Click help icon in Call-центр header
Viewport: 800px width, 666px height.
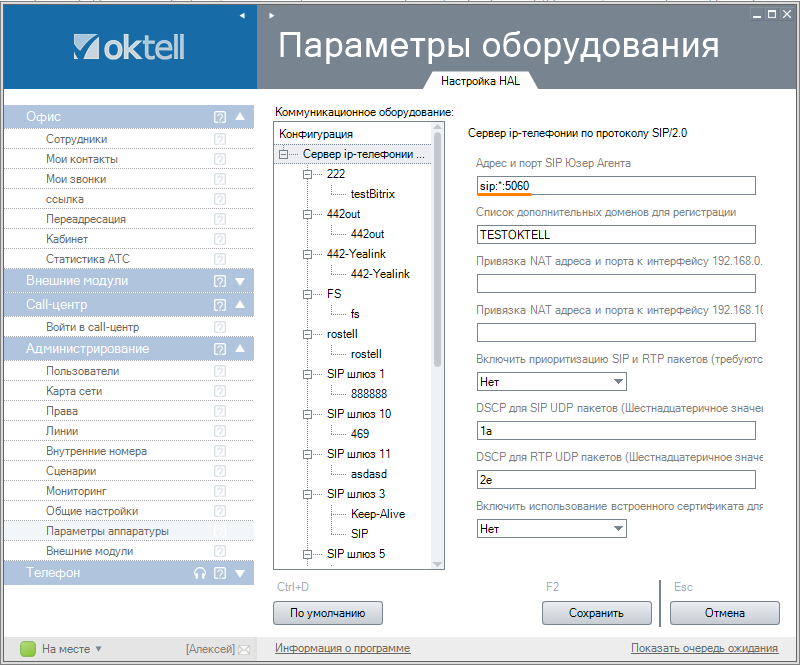(220, 305)
